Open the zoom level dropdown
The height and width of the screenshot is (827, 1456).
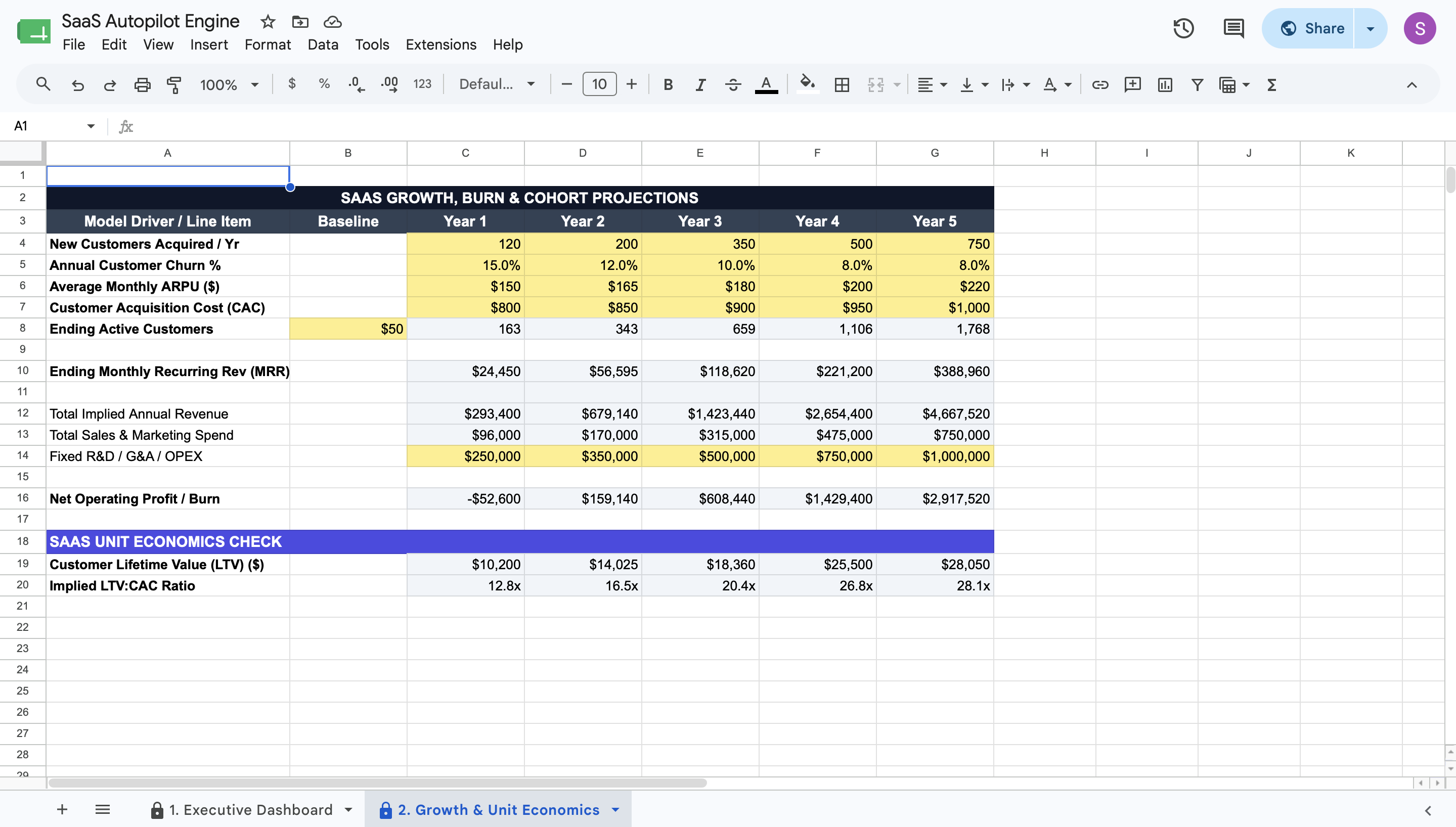(x=229, y=84)
